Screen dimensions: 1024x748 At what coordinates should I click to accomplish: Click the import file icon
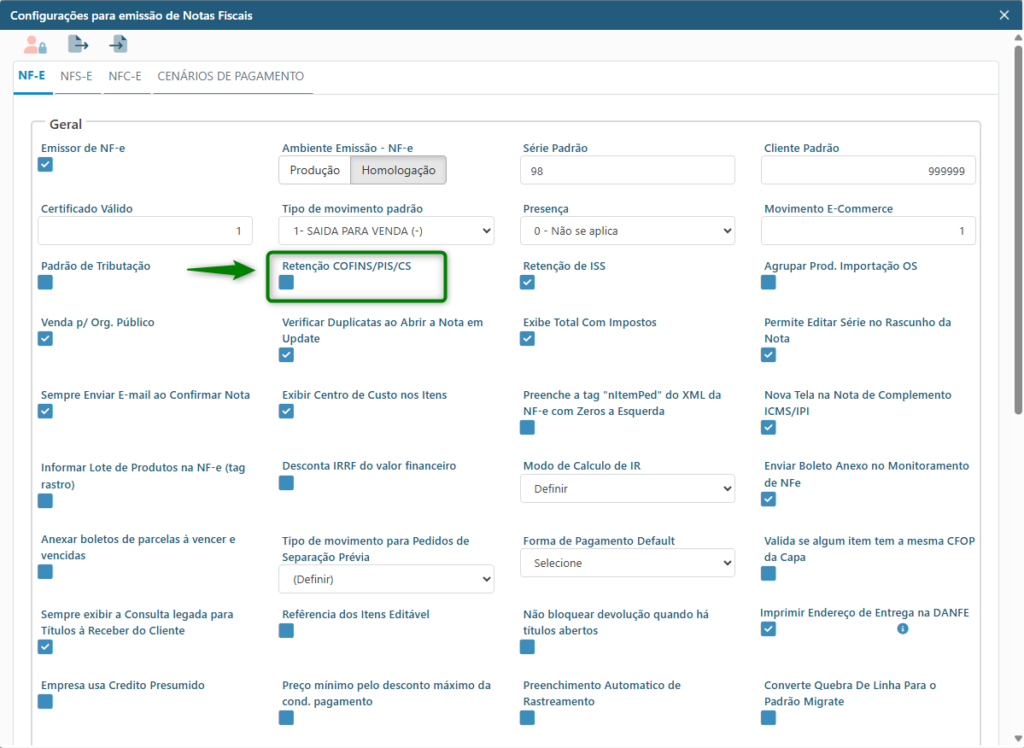point(119,45)
